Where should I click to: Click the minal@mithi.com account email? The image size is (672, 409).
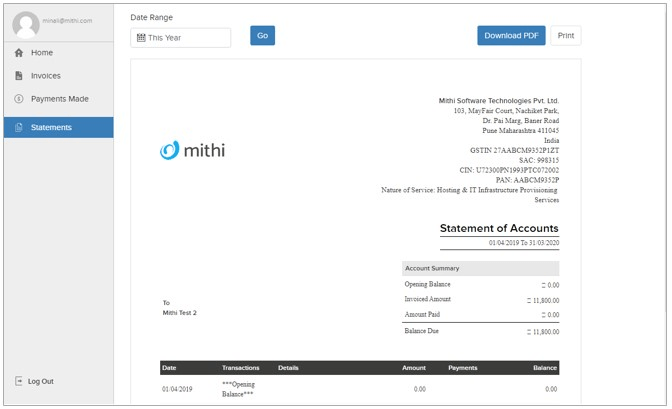pyautogui.click(x=67, y=21)
